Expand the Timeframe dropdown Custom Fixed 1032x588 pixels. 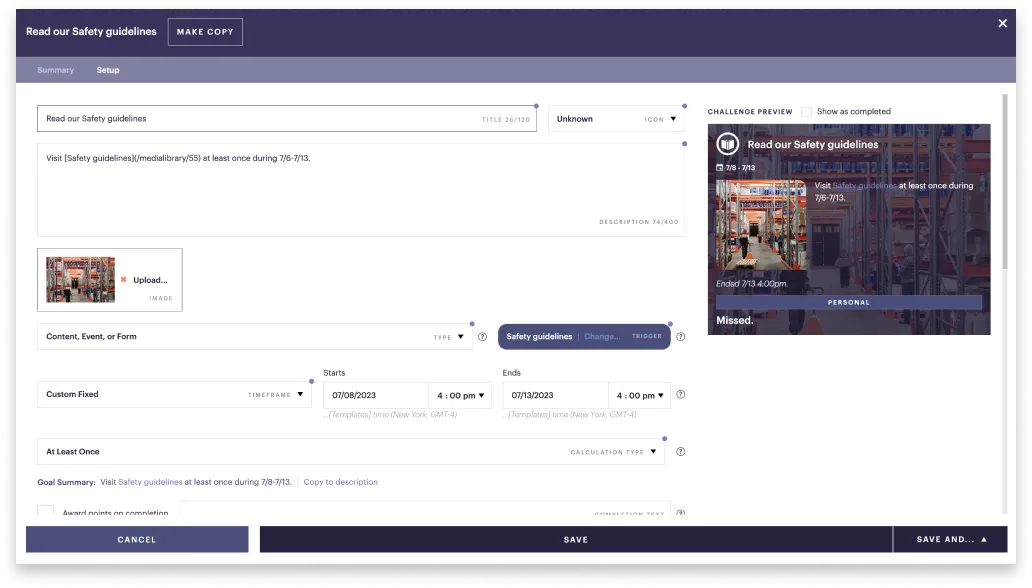tap(174, 394)
